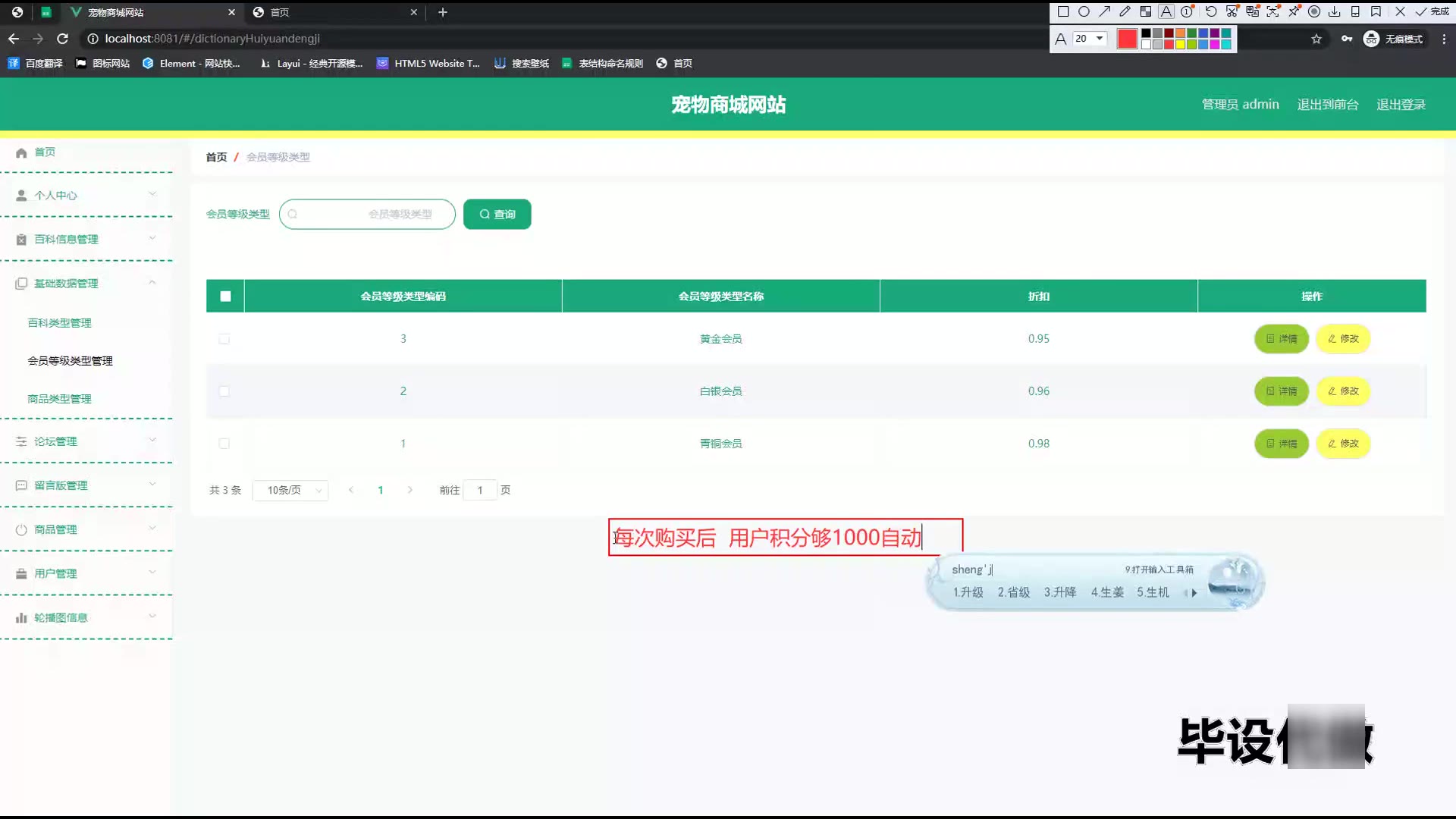Viewport: 1456px width, 819px height.
Task: Open the 百度翻译 bookmark
Action: [36, 64]
